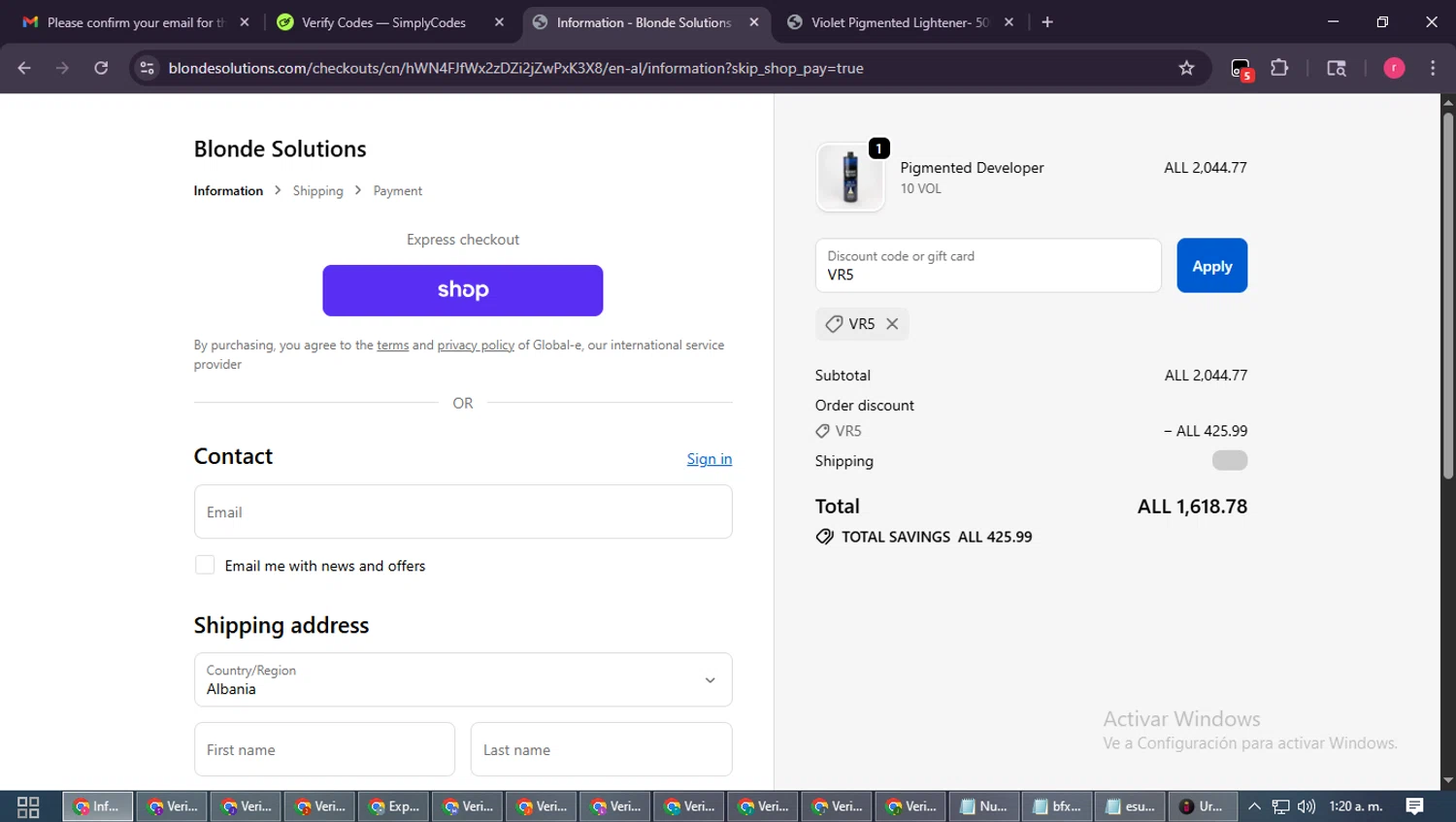Open the Windows notification center
Viewport: 1456px width, 822px height.
(x=1415, y=806)
